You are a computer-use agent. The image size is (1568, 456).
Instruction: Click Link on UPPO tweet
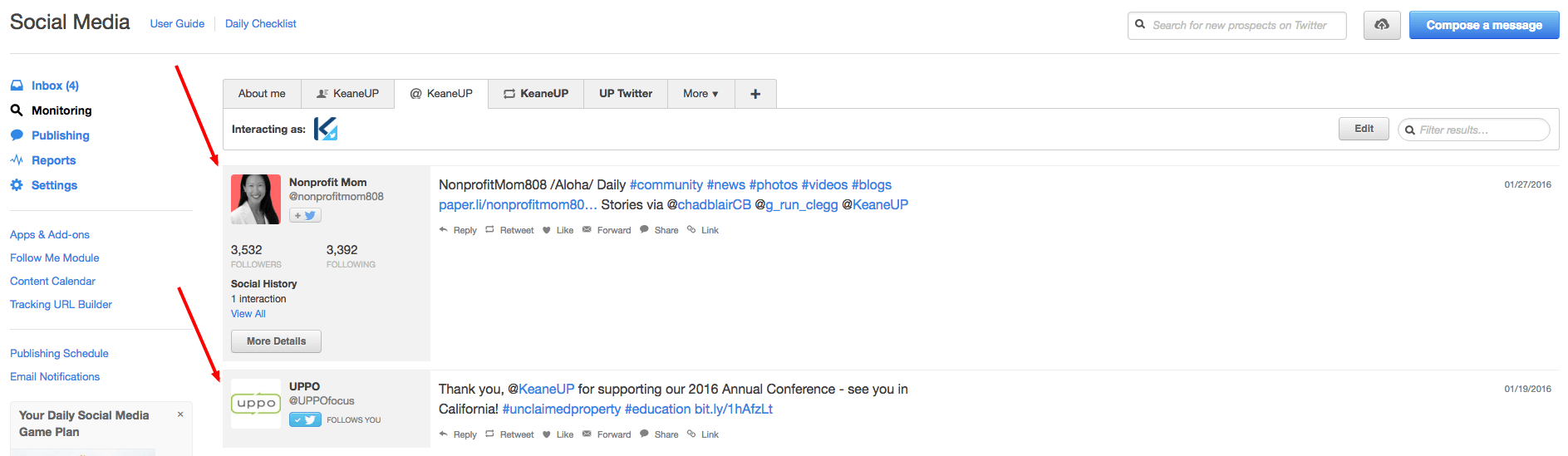[x=703, y=434]
